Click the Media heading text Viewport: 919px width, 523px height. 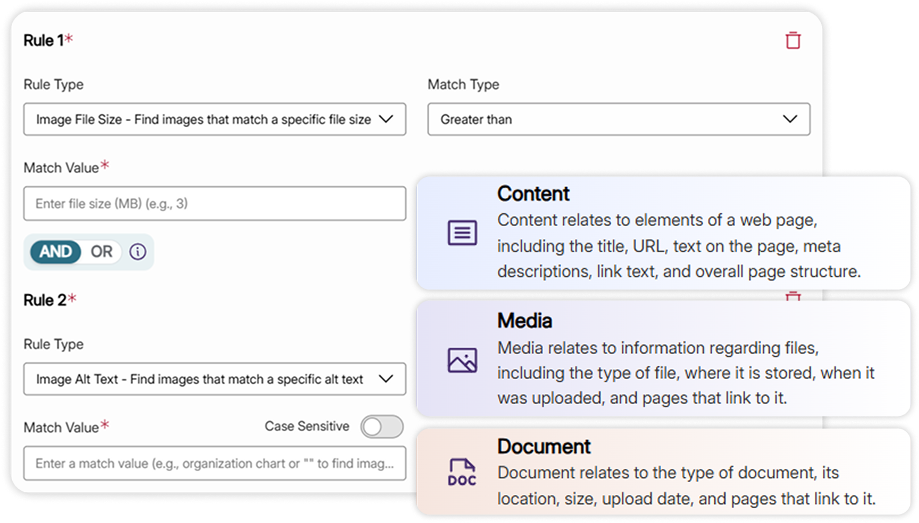[525, 321]
